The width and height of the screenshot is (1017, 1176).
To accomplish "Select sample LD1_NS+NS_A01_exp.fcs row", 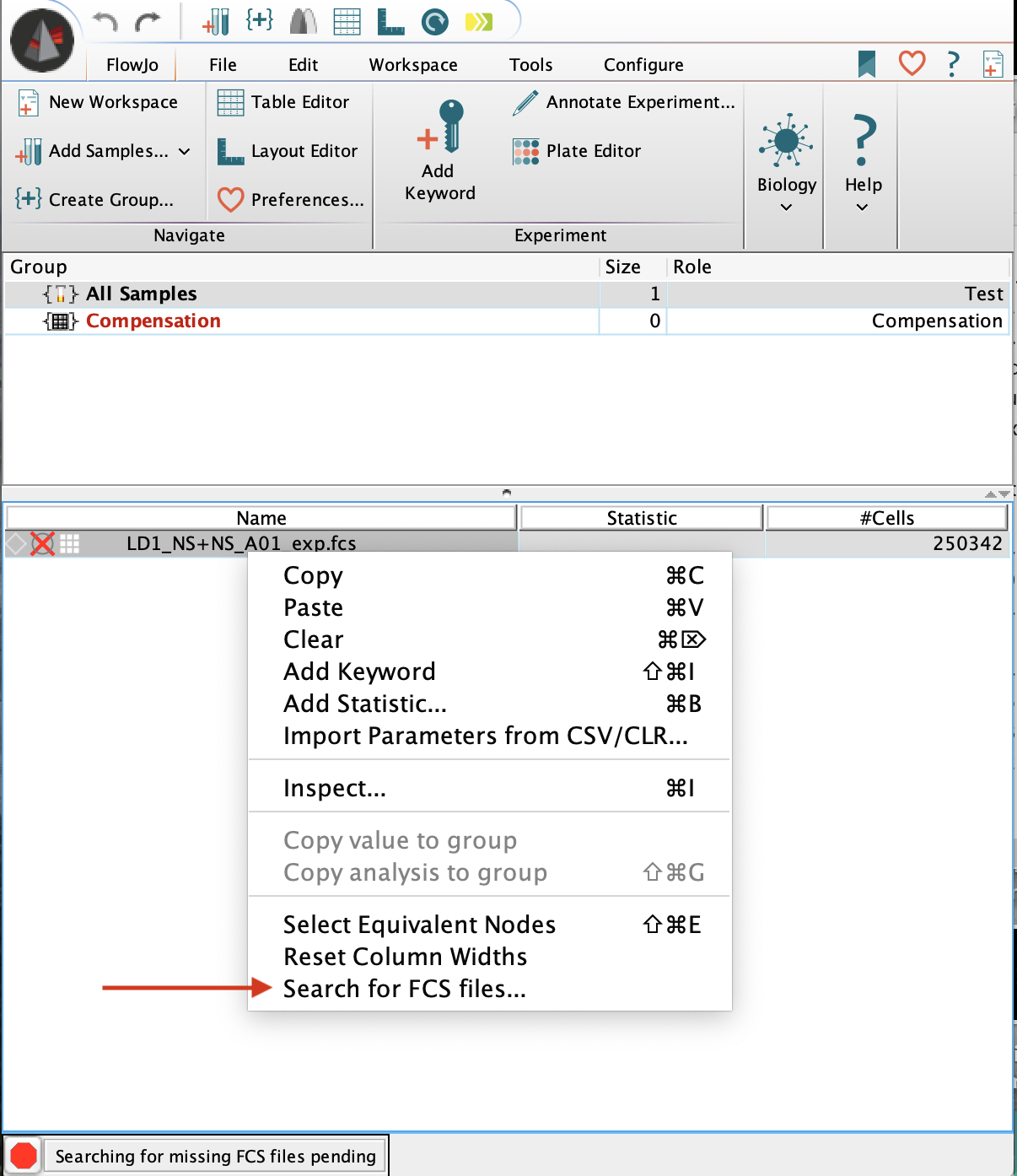I will (x=507, y=544).
